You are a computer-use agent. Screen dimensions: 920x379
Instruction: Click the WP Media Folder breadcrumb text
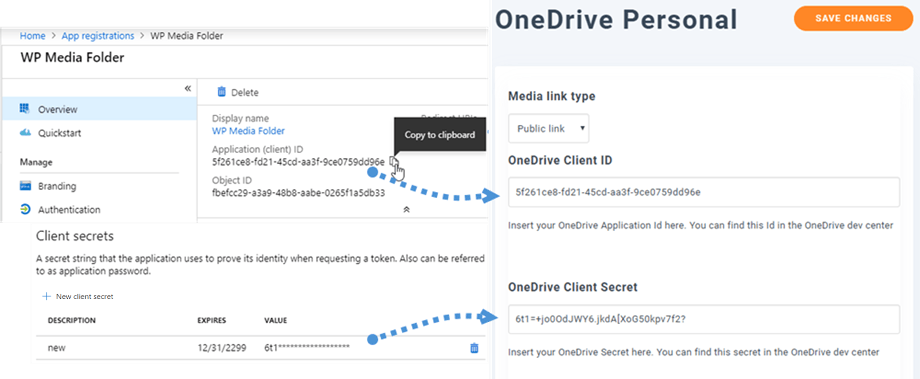[187, 36]
